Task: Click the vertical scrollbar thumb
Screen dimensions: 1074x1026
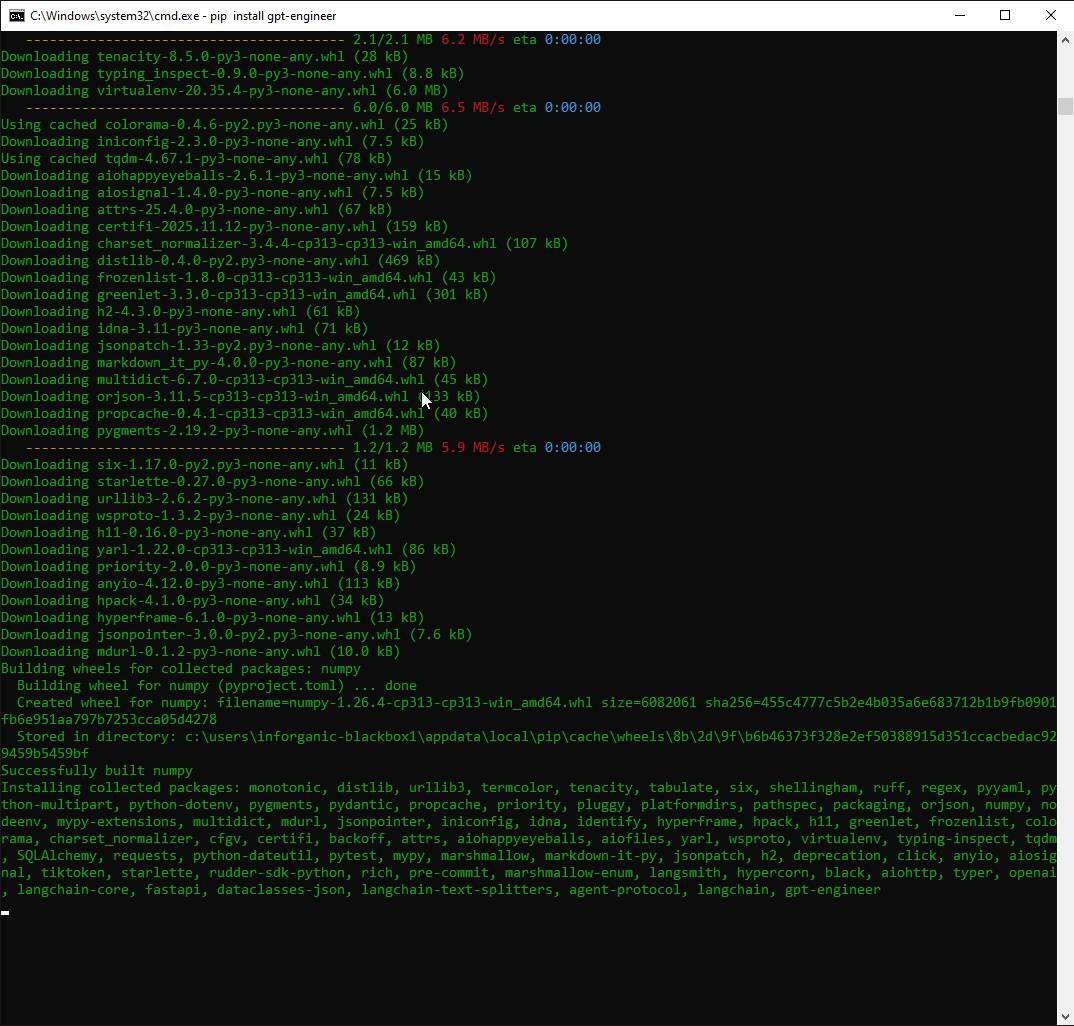Action: 1065,106
